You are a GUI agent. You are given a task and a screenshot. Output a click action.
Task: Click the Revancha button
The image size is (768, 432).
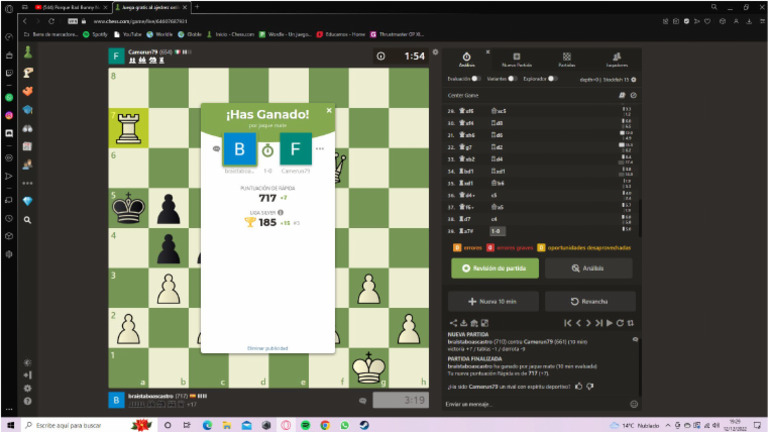click(x=589, y=301)
